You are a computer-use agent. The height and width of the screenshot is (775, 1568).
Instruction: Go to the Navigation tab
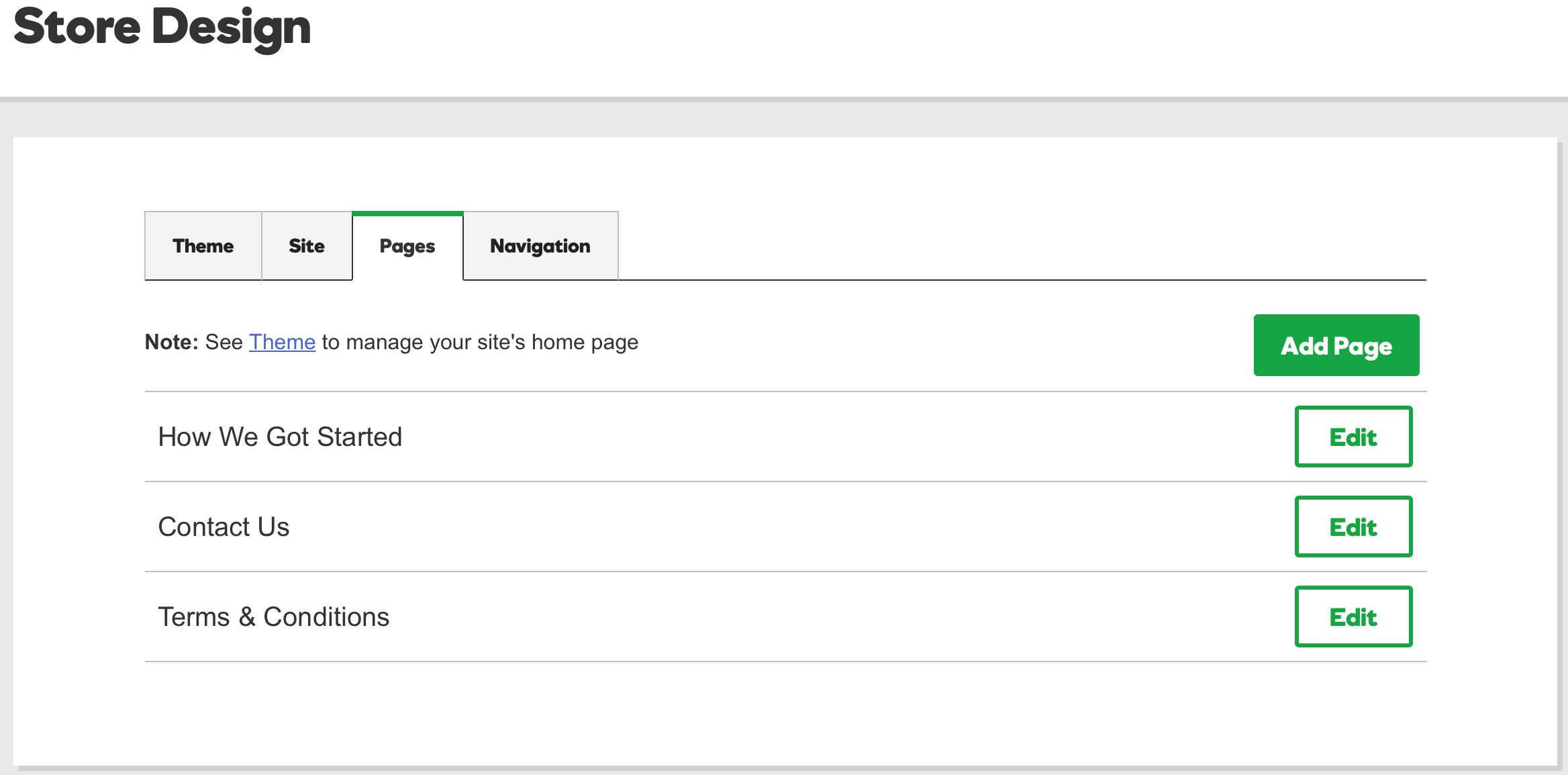point(540,246)
